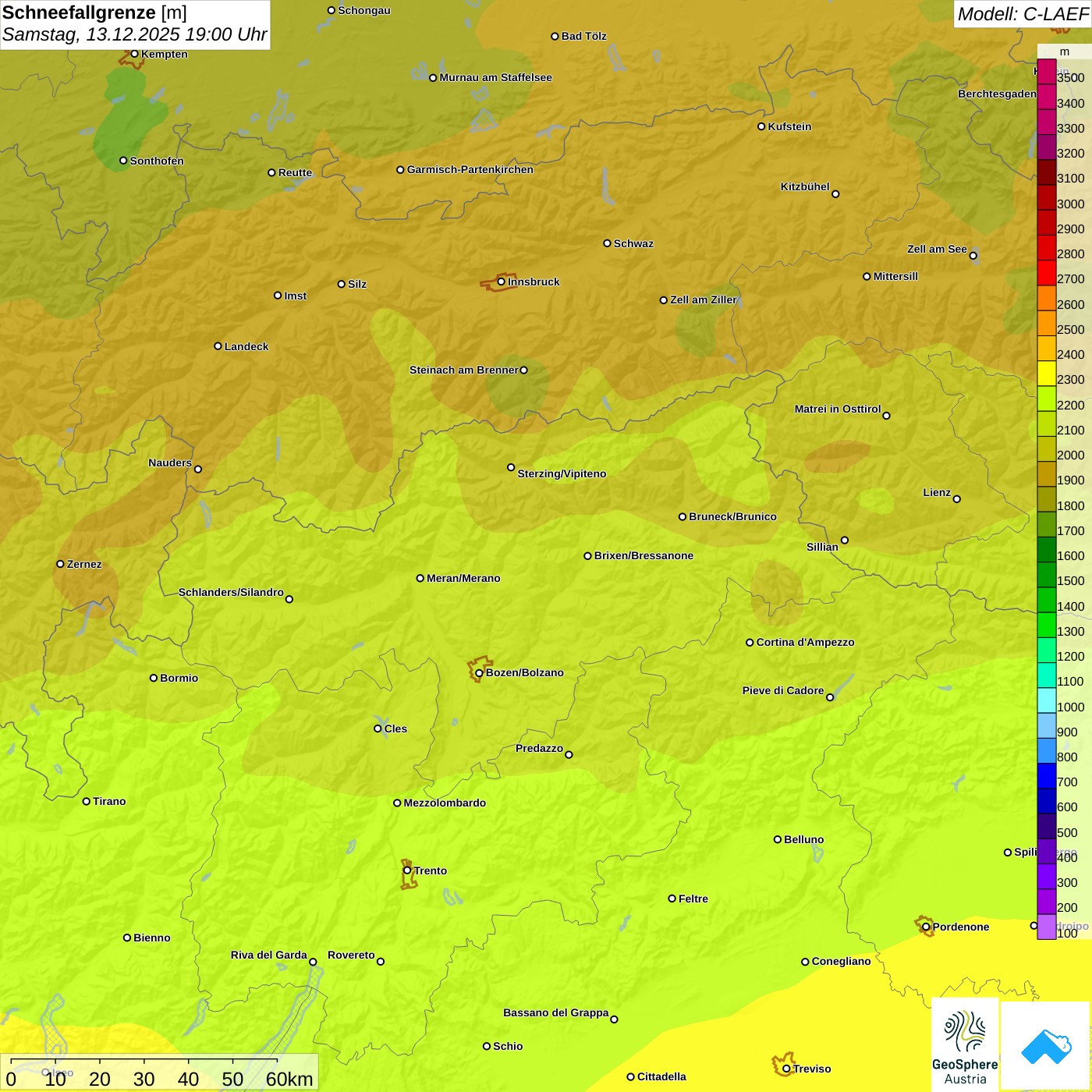Click the Feltre location dot
The height and width of the screenshot is (1092, 1092).
point(672,899)
